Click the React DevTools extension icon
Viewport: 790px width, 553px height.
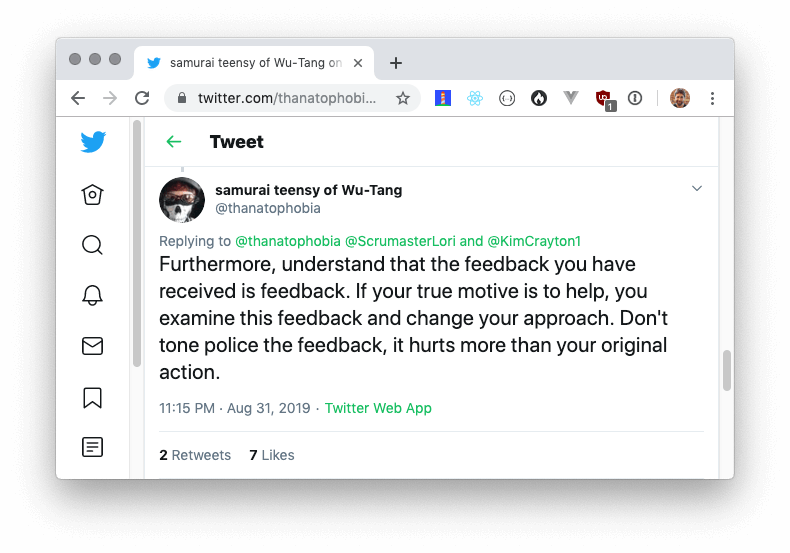point(475,98)
